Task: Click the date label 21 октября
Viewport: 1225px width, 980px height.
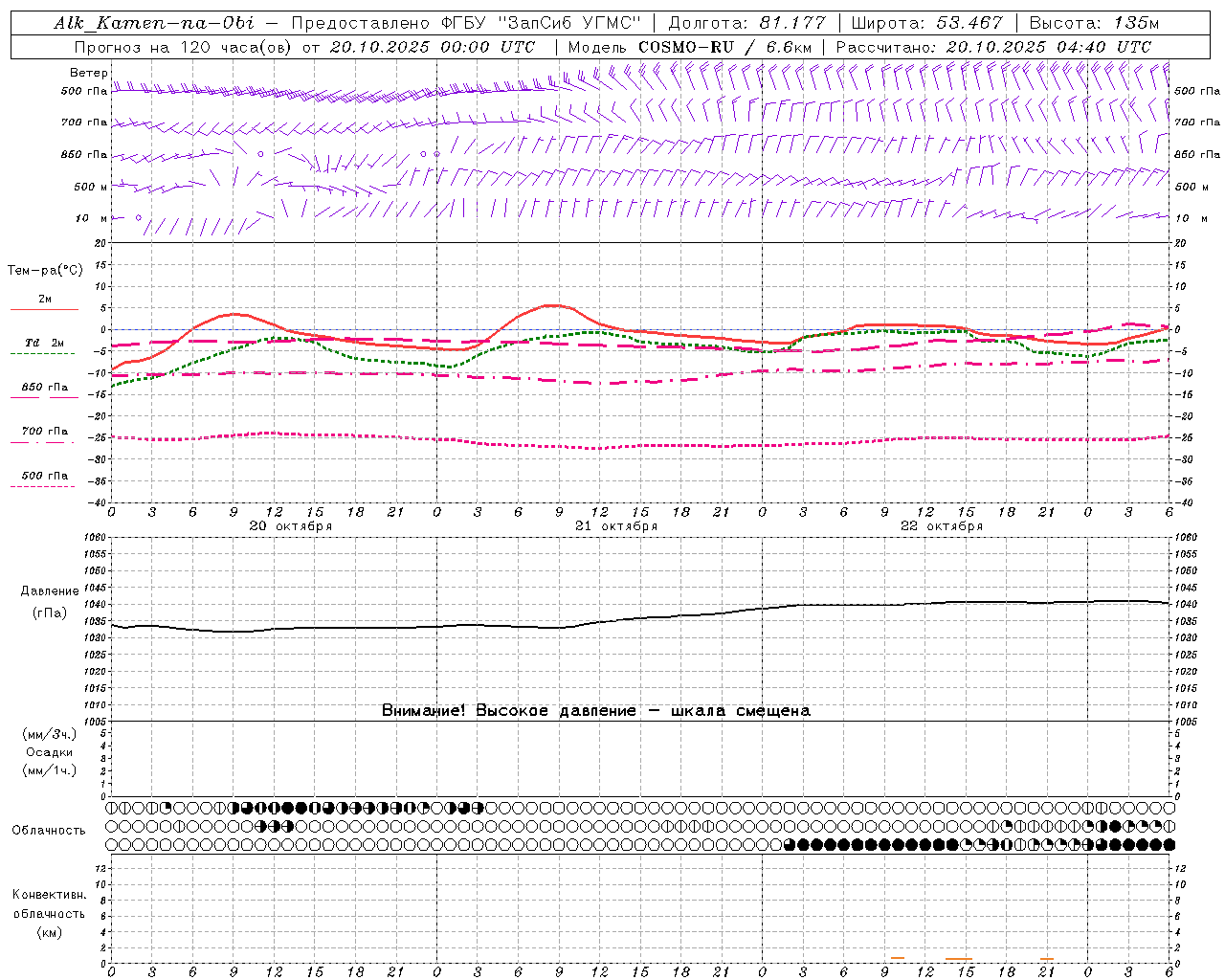Action: [x=616, y=526]
